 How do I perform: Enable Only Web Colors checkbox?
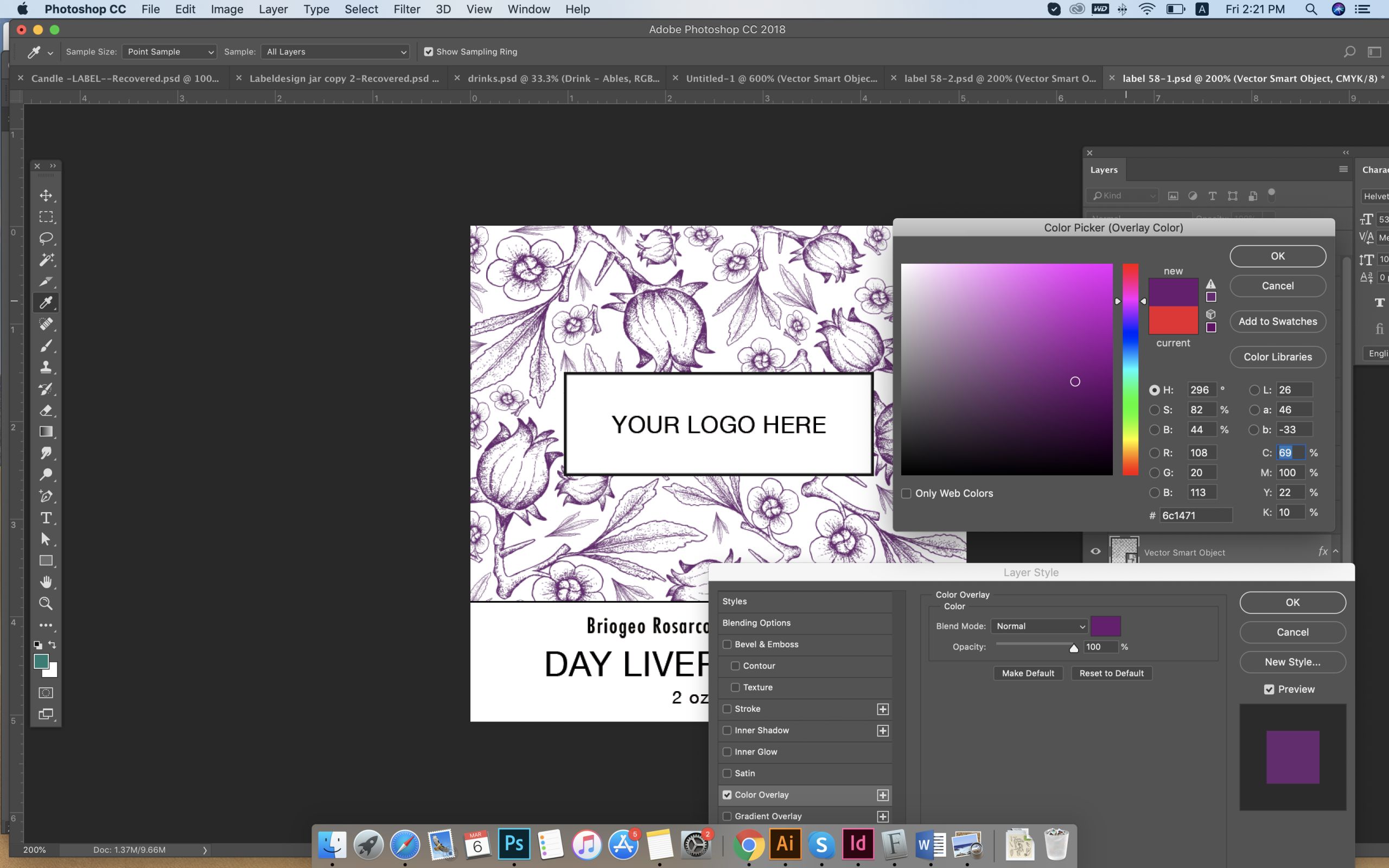click(x=906, y=494)
